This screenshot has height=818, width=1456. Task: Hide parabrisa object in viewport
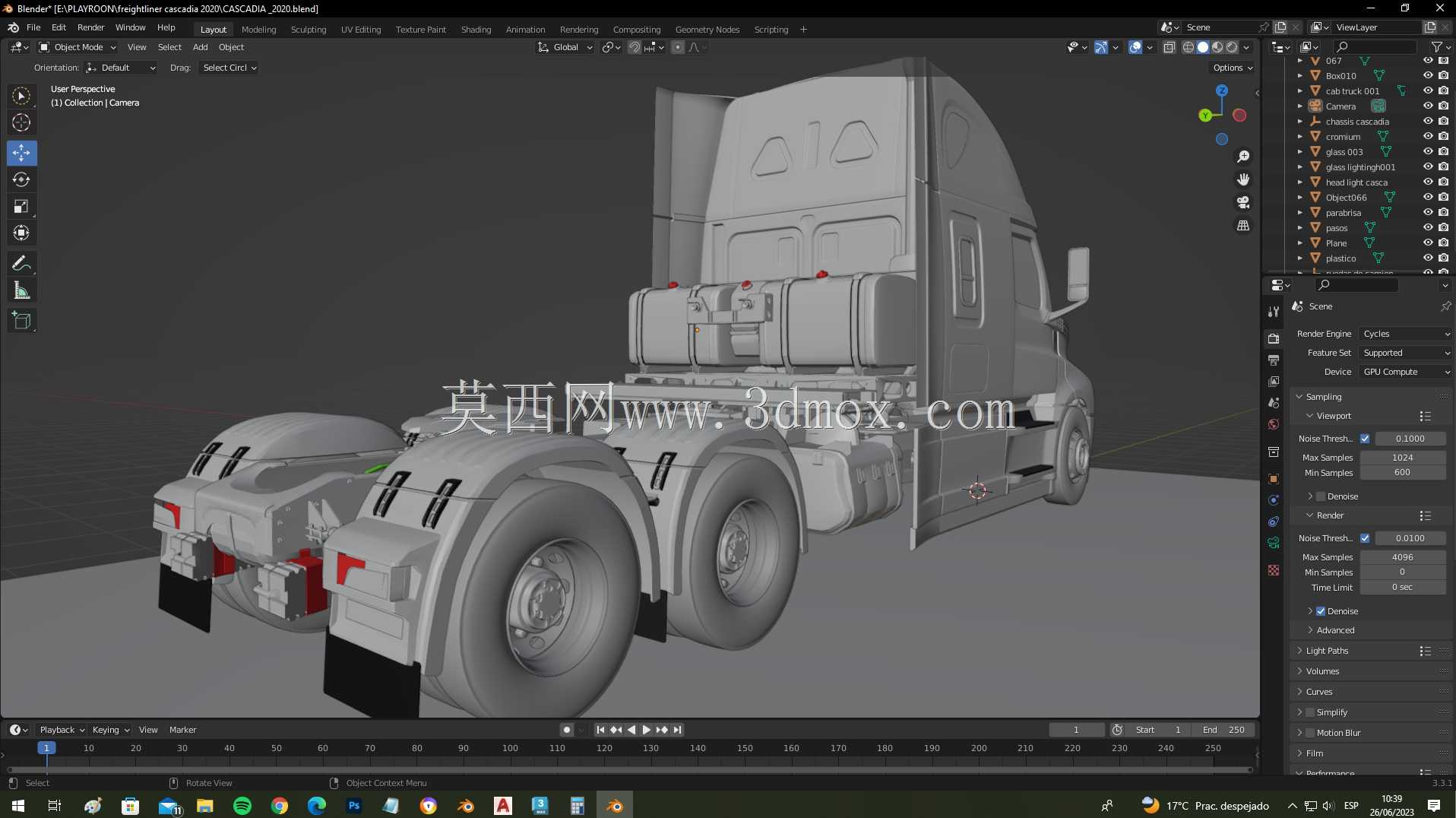coord(1428,213)
